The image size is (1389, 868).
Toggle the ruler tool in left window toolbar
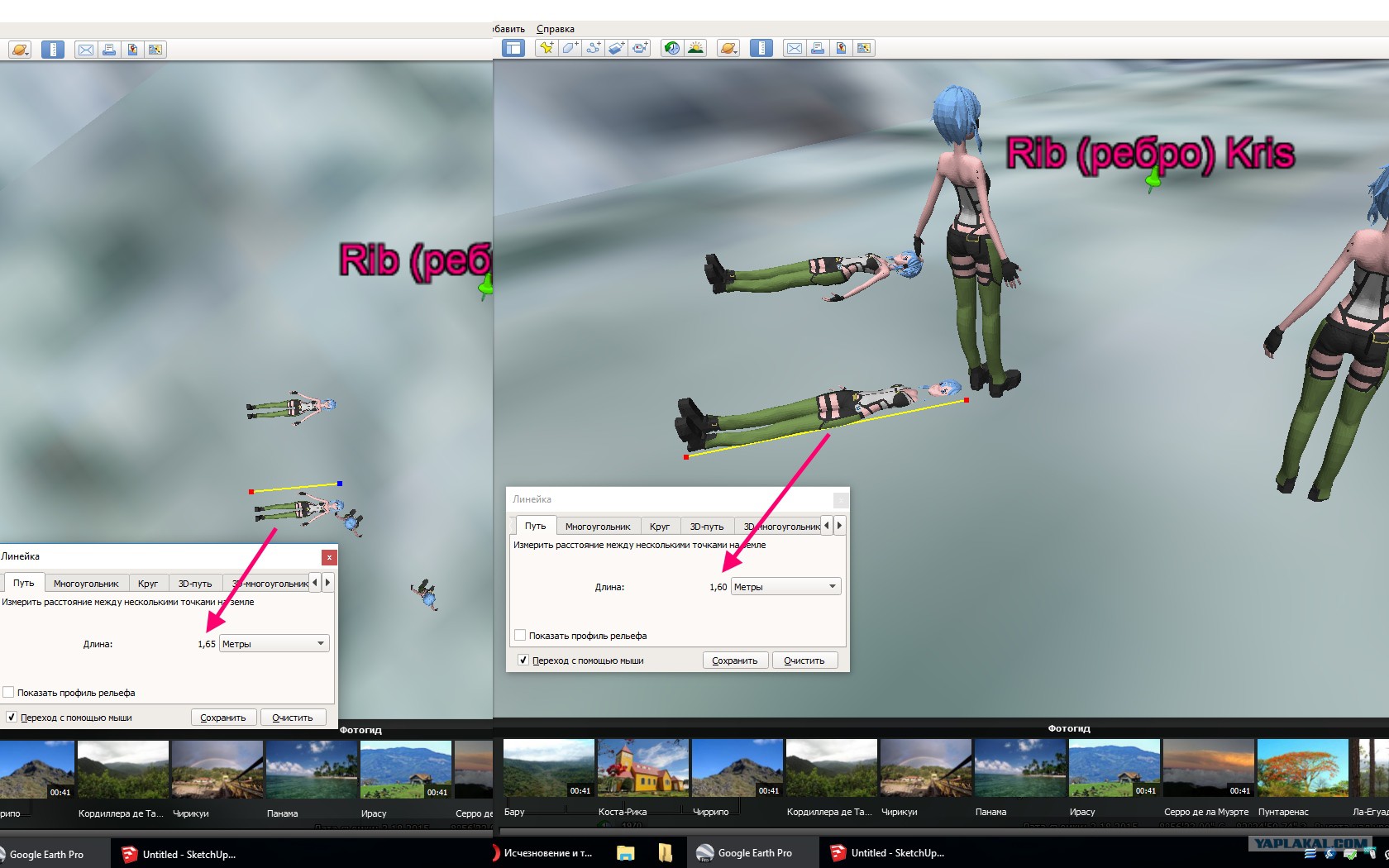(x=53, y=50)
